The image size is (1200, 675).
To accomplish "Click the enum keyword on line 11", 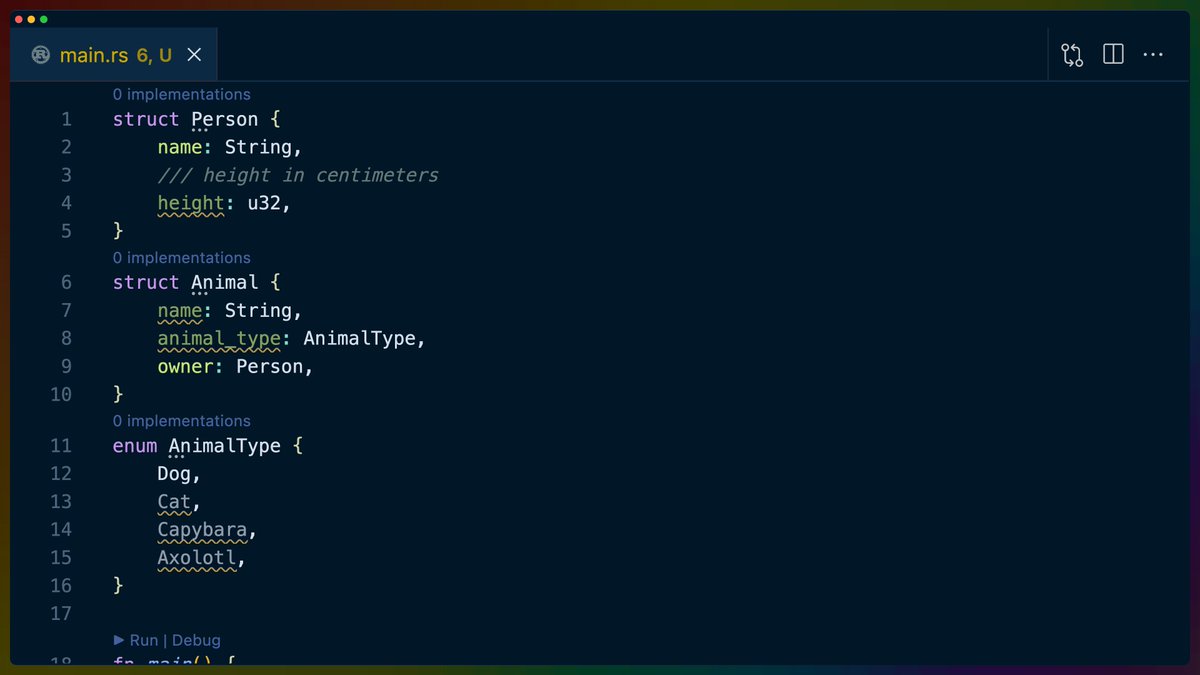I will 135,446.
